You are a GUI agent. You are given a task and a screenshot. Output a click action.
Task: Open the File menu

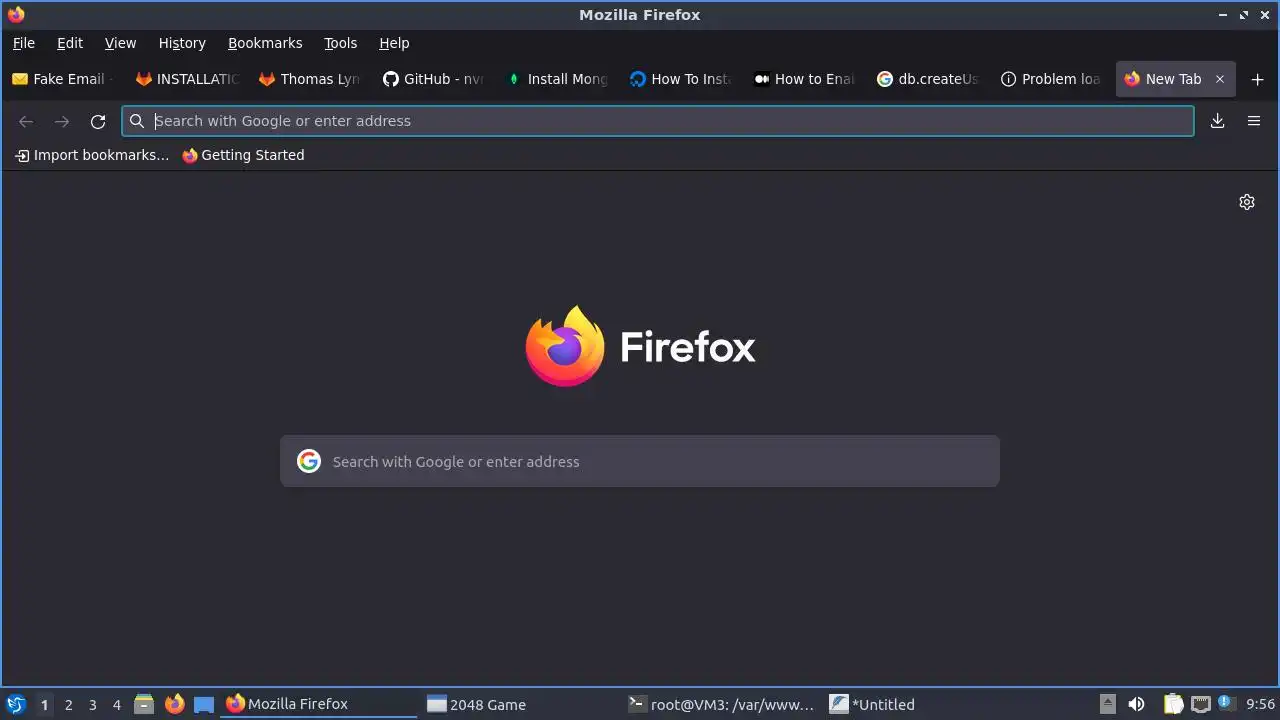coord(24,43)
